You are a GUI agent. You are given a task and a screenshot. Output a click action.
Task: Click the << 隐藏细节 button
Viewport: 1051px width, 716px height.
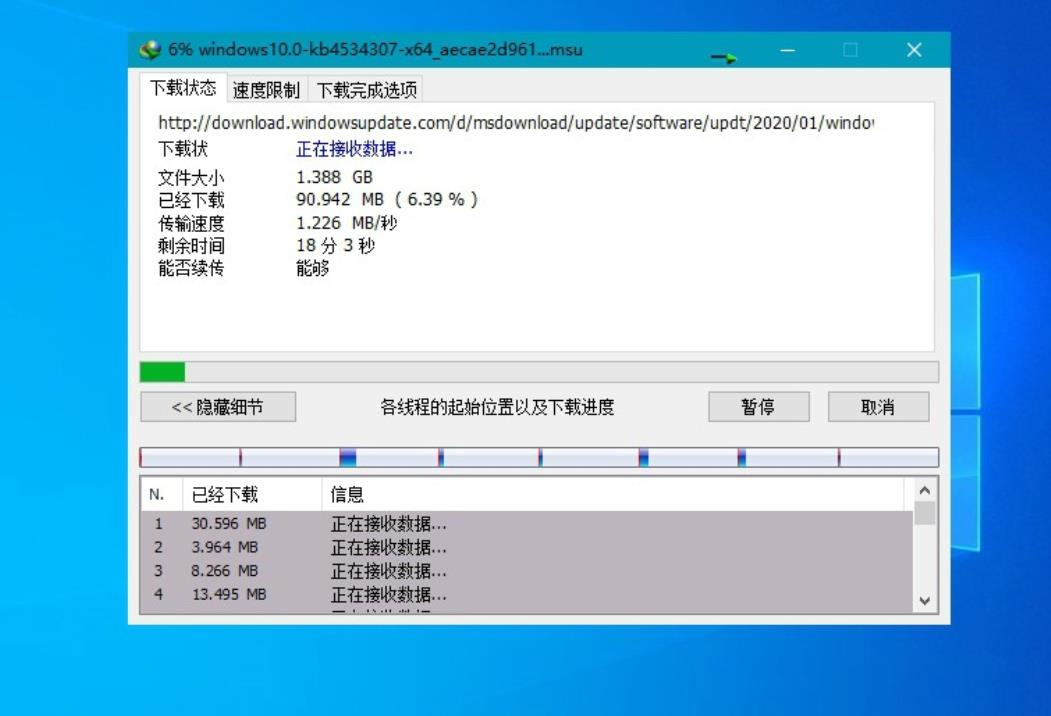point(218,407)
